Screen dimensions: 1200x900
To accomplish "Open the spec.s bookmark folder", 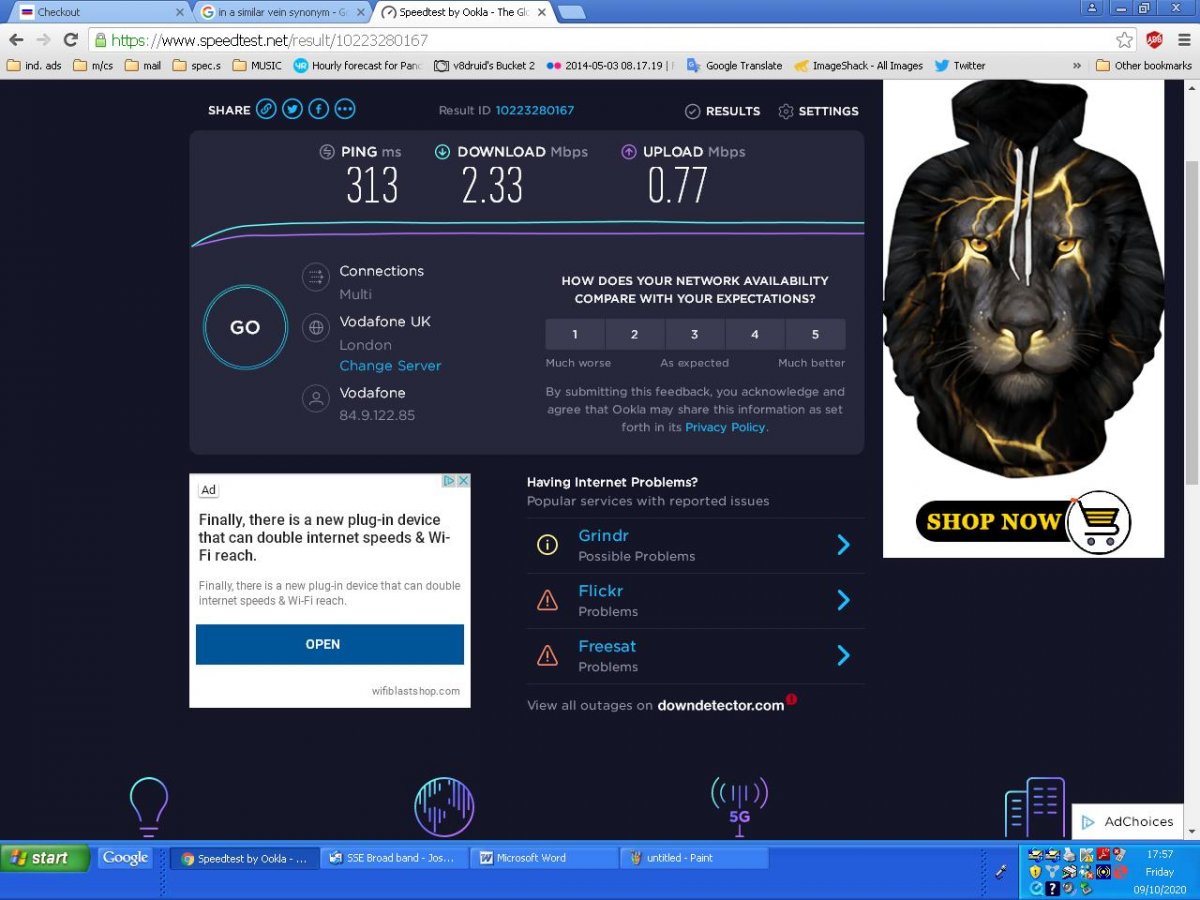I will coord(197,65).
